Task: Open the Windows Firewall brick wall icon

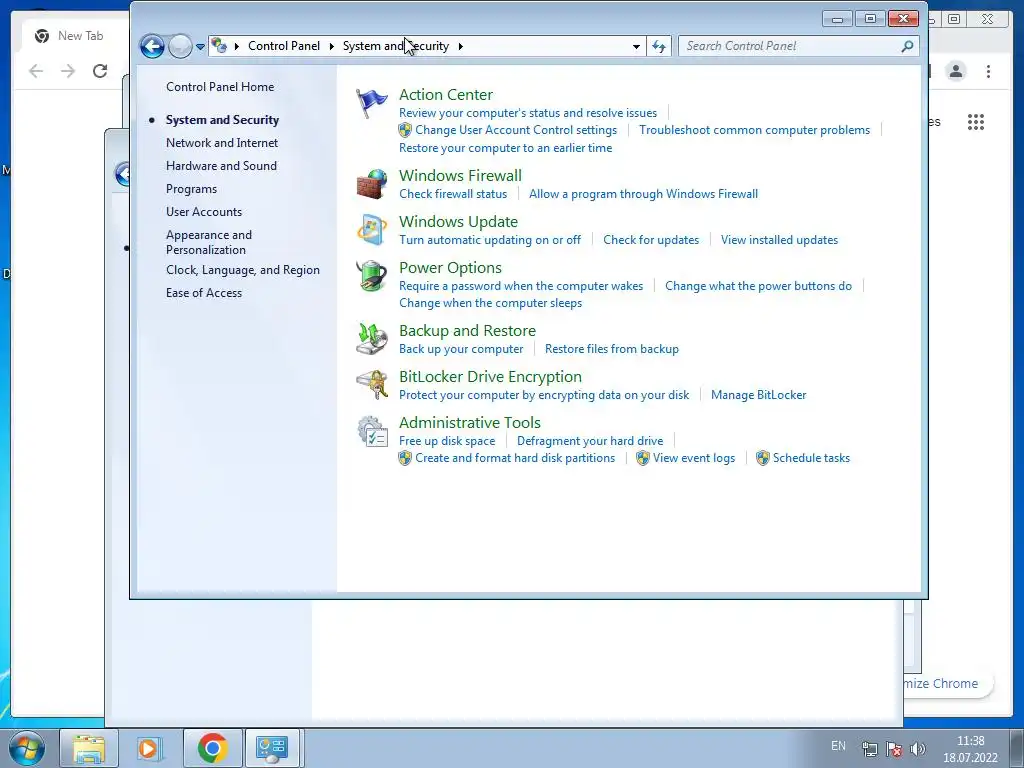Action: tap(372, 184)
